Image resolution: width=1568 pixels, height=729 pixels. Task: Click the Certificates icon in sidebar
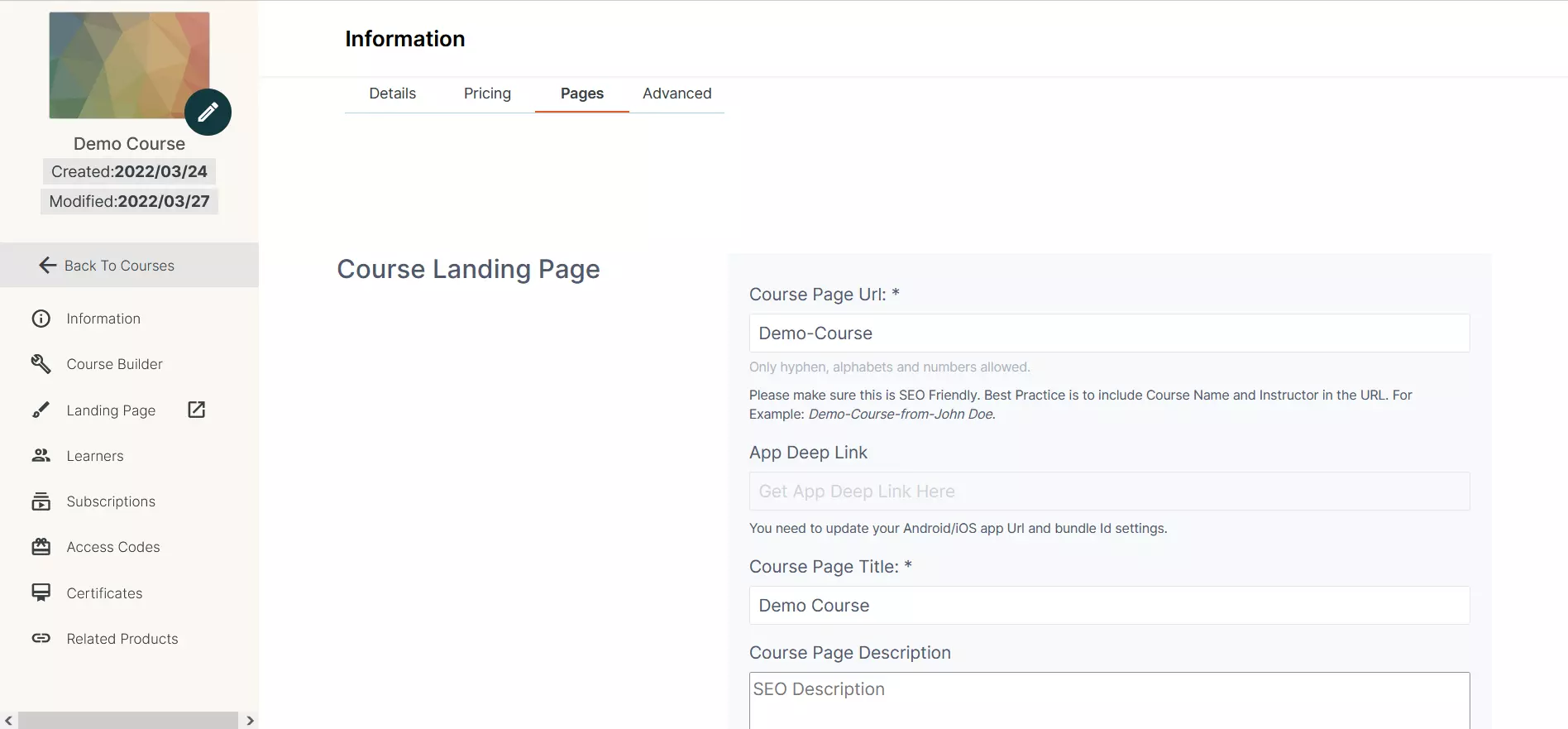coord(41,592)
